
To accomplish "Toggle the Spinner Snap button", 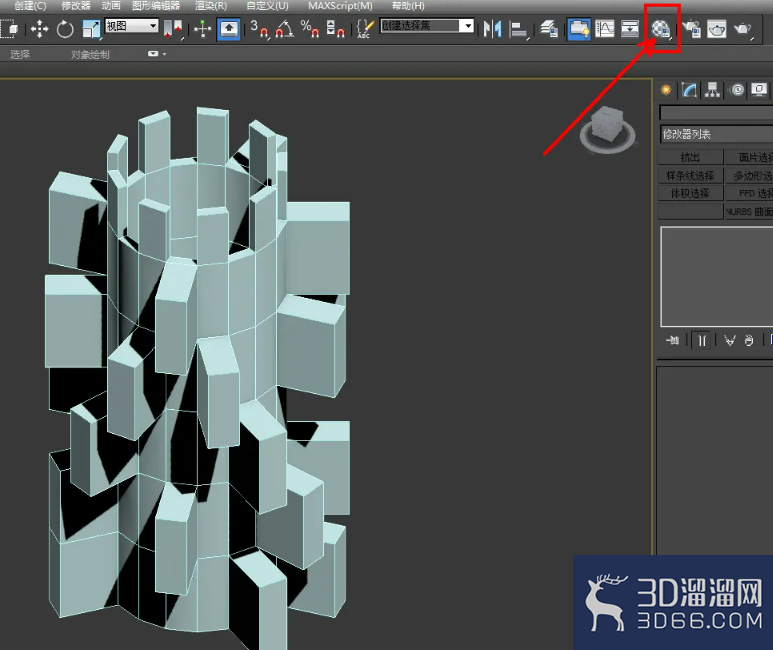I will (336, 29).
